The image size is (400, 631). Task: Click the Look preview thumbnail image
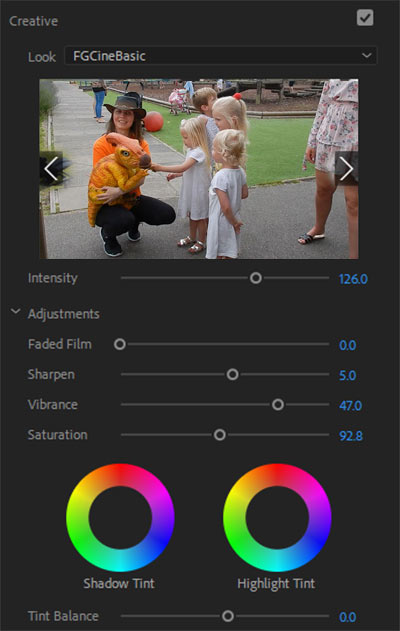click(x=199, y=169)
